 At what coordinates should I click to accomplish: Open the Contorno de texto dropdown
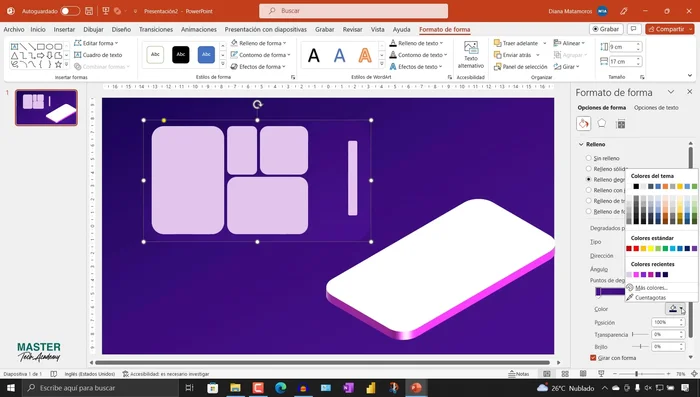pyautogui.click(x=418, y=55)
